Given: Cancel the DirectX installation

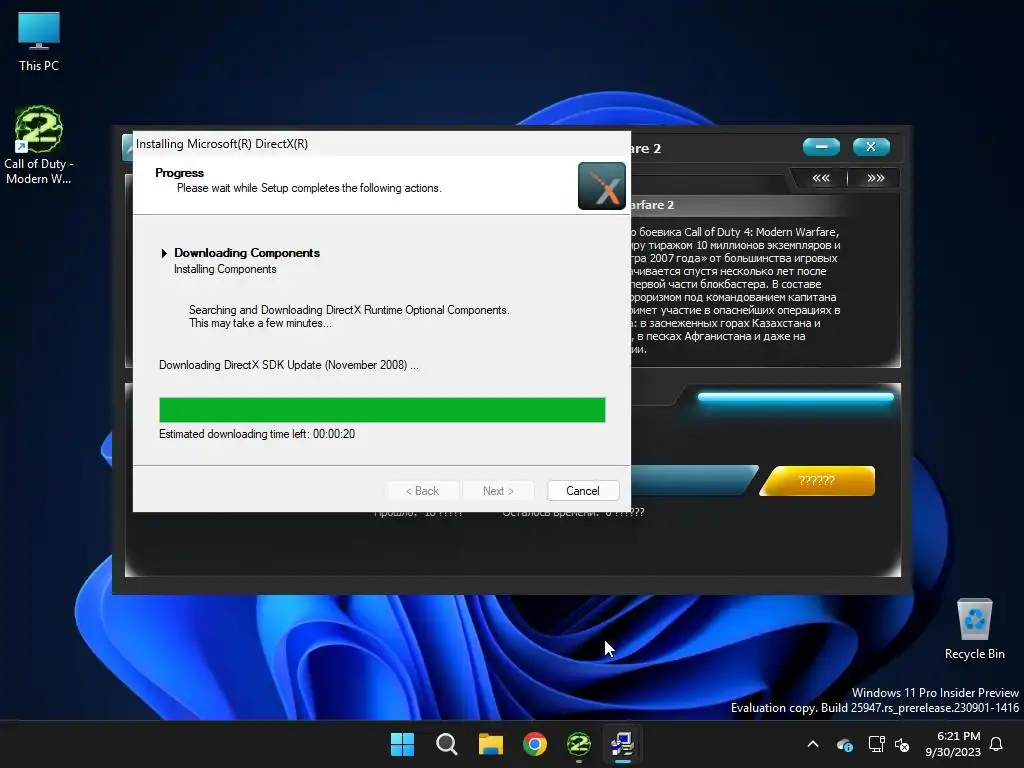Looking at the screenshot, I should coord(583,490).
